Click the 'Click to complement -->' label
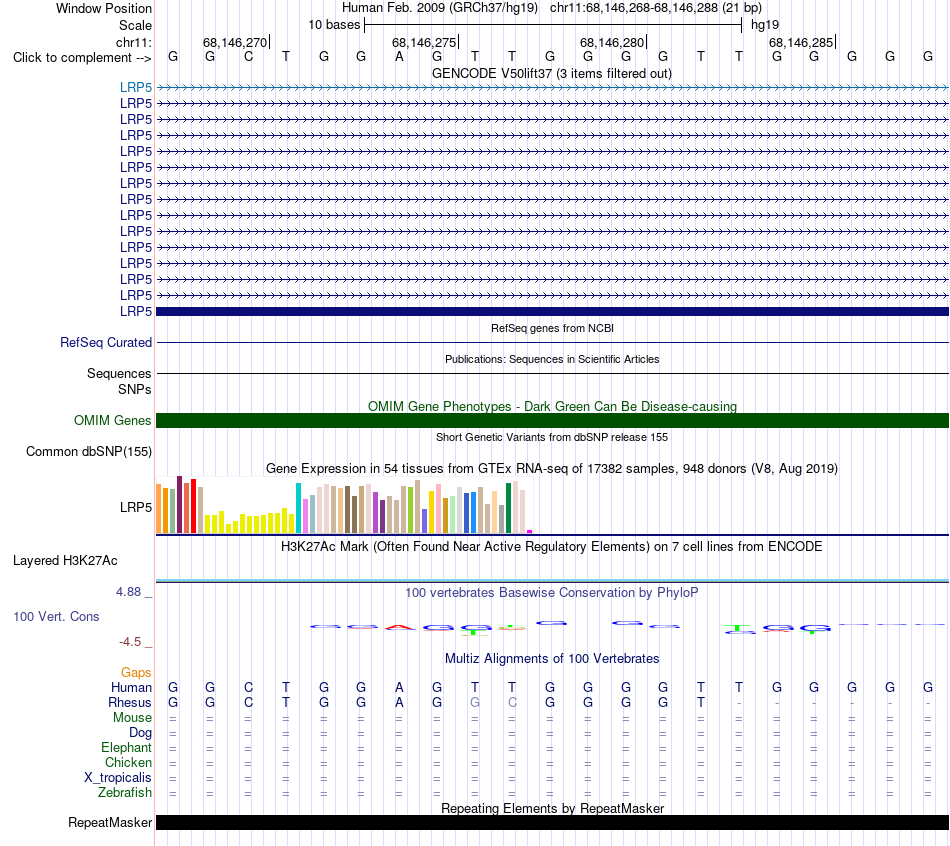 pos(82,58)
